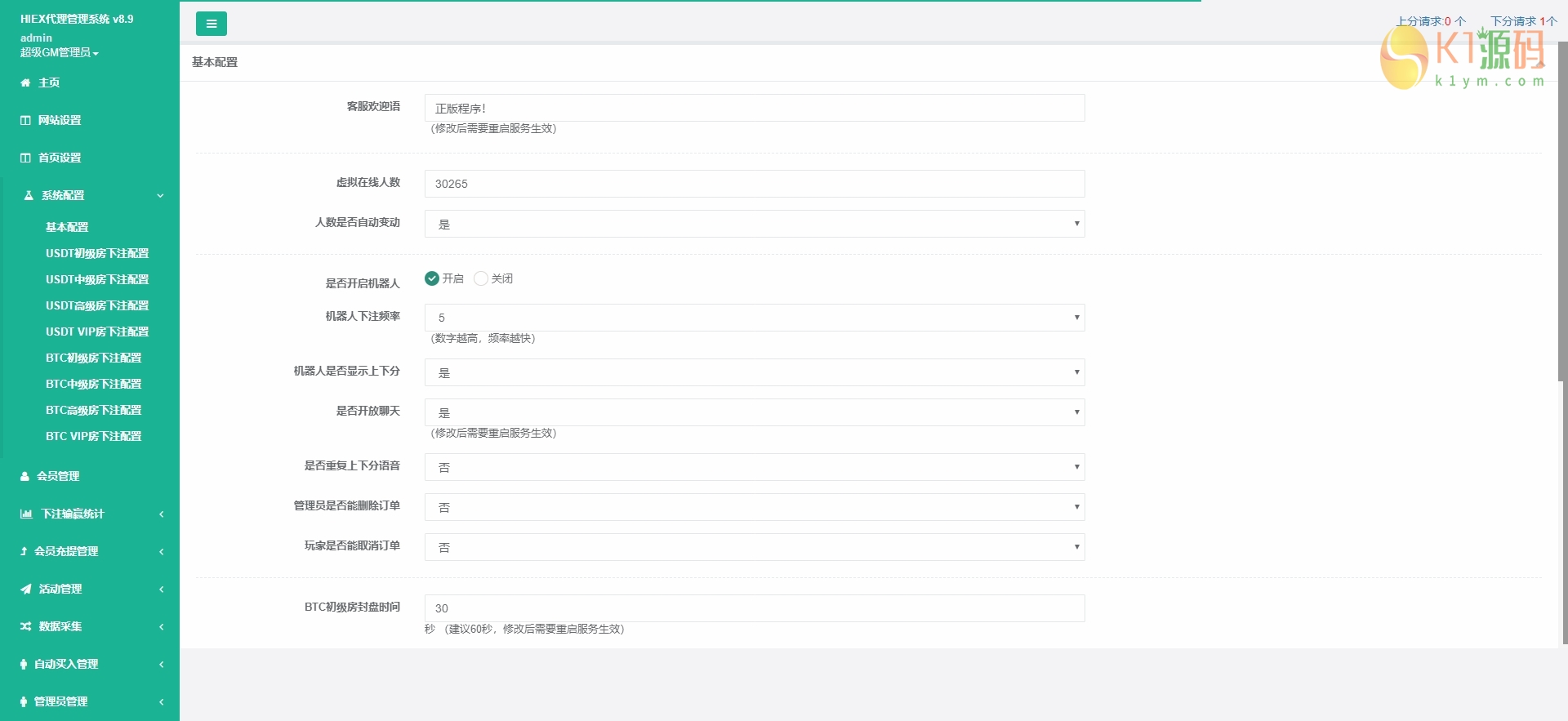Viewport: 1568px width, 721px height.
Task: Select the 开启 radio for robots
Action: click(x=432, y=278)
